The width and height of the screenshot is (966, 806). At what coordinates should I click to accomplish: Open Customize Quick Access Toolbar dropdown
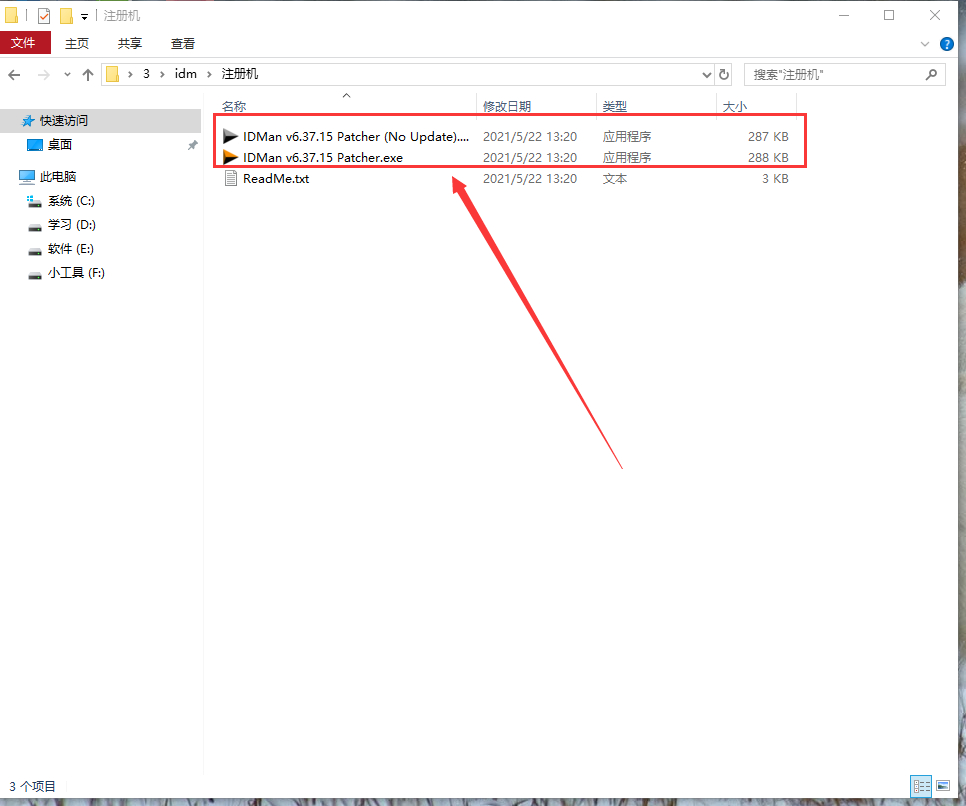(x=84, y=17)
